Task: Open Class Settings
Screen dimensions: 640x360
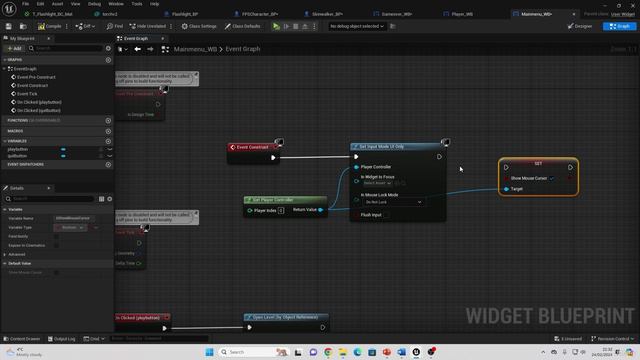Action: (199, 26)
